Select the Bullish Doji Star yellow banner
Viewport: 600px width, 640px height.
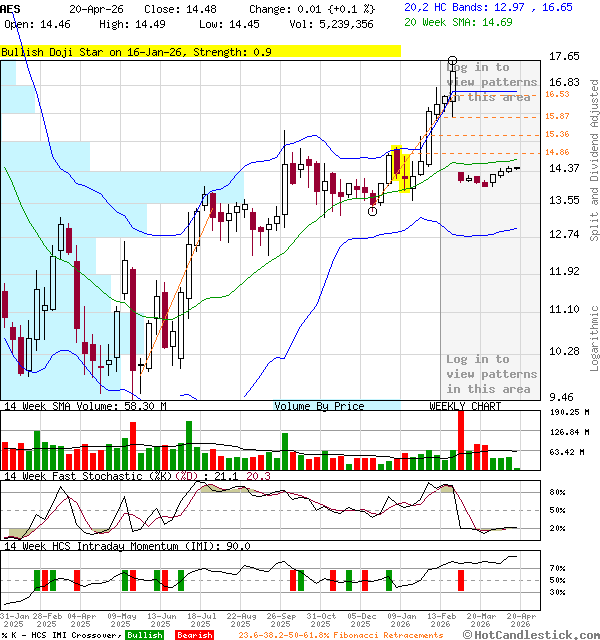tap(200, 51)
